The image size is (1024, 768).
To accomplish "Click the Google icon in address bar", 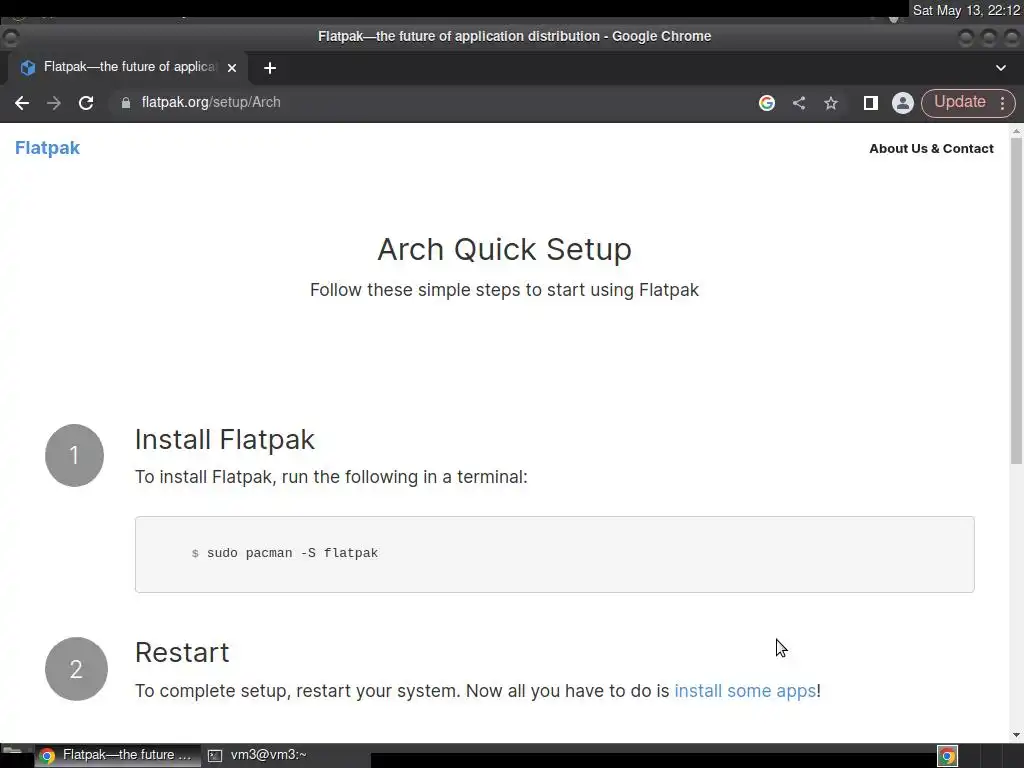I will (767, 103).
